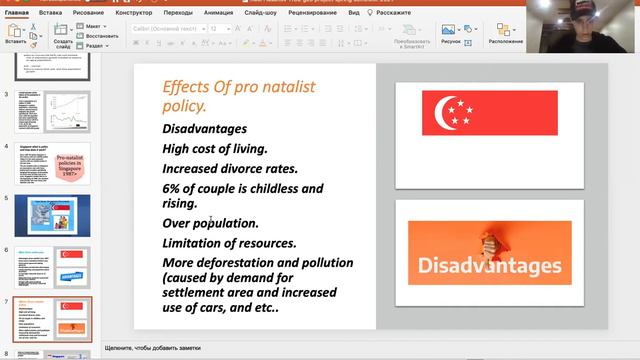Align text left in the ribbon

pyautogui.click(x=287, y=43)
